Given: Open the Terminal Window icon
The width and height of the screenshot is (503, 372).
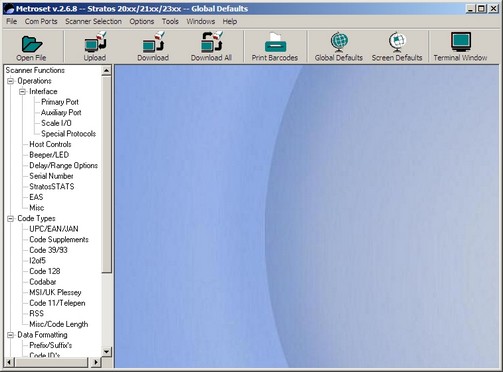Looking at the screenshot, I should (x=461, y=42).
